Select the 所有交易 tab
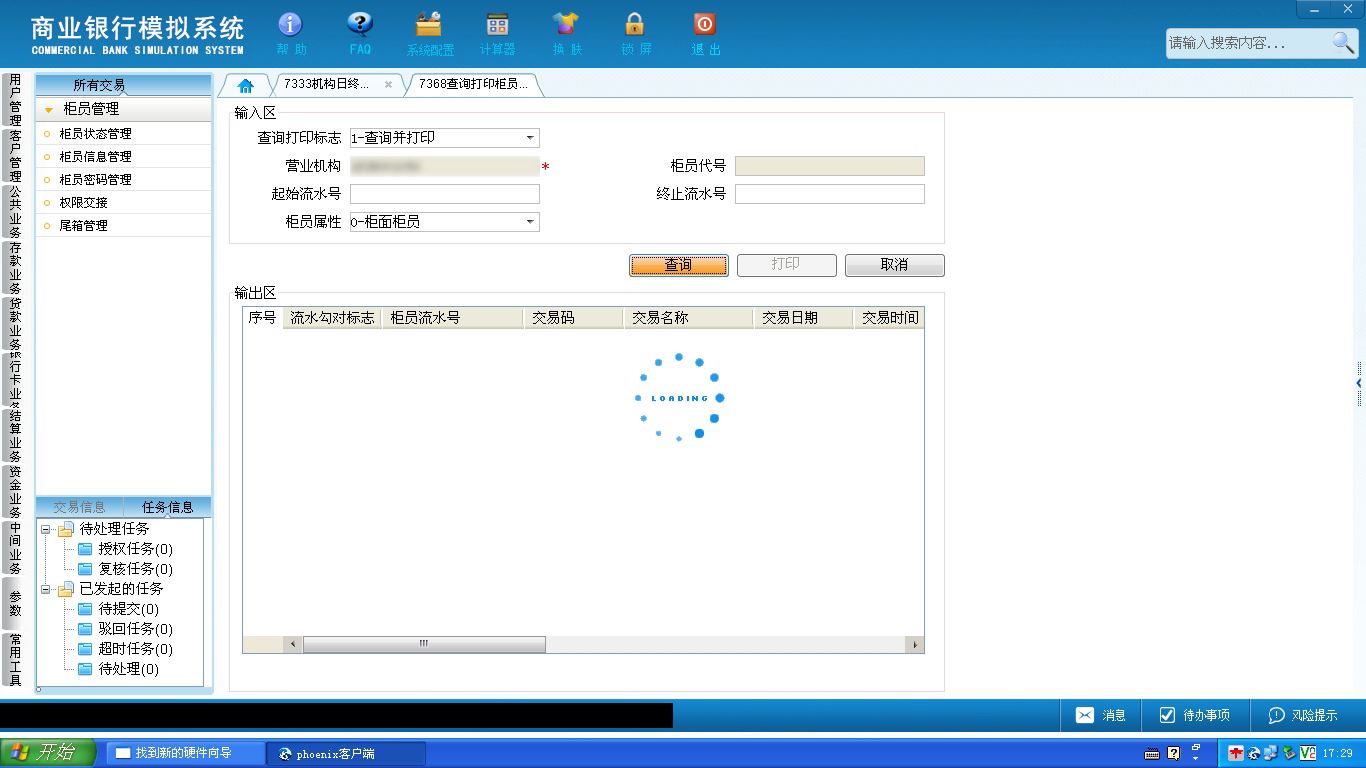This screenshot has width=1366, height=768. (x=99, y=85)
